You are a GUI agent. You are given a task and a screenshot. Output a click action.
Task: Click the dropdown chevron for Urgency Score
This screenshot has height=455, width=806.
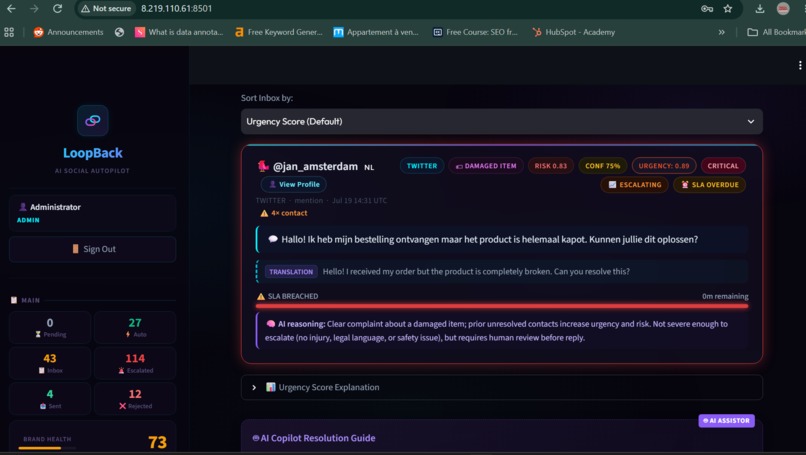750,122
